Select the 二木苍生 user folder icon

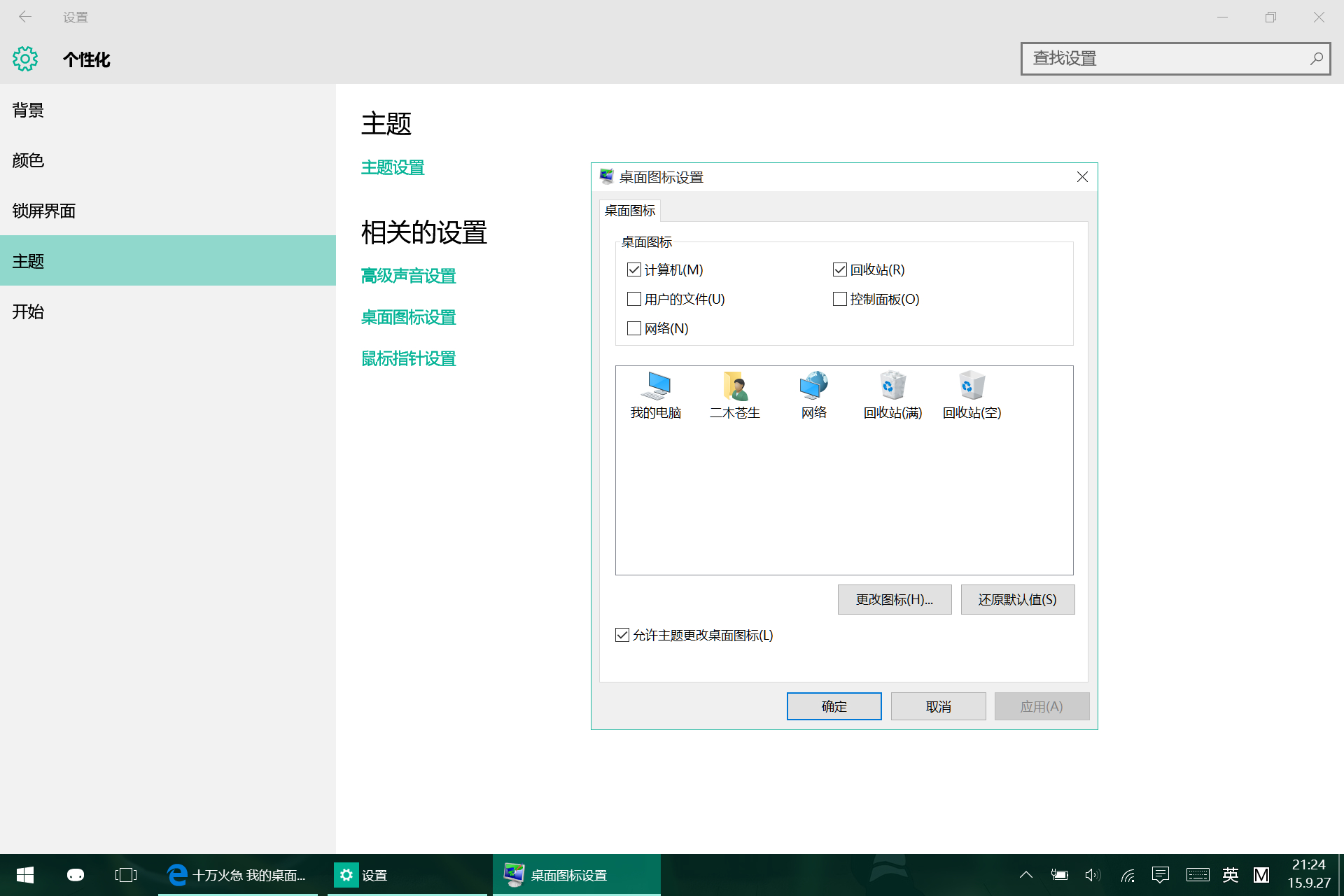734,395
